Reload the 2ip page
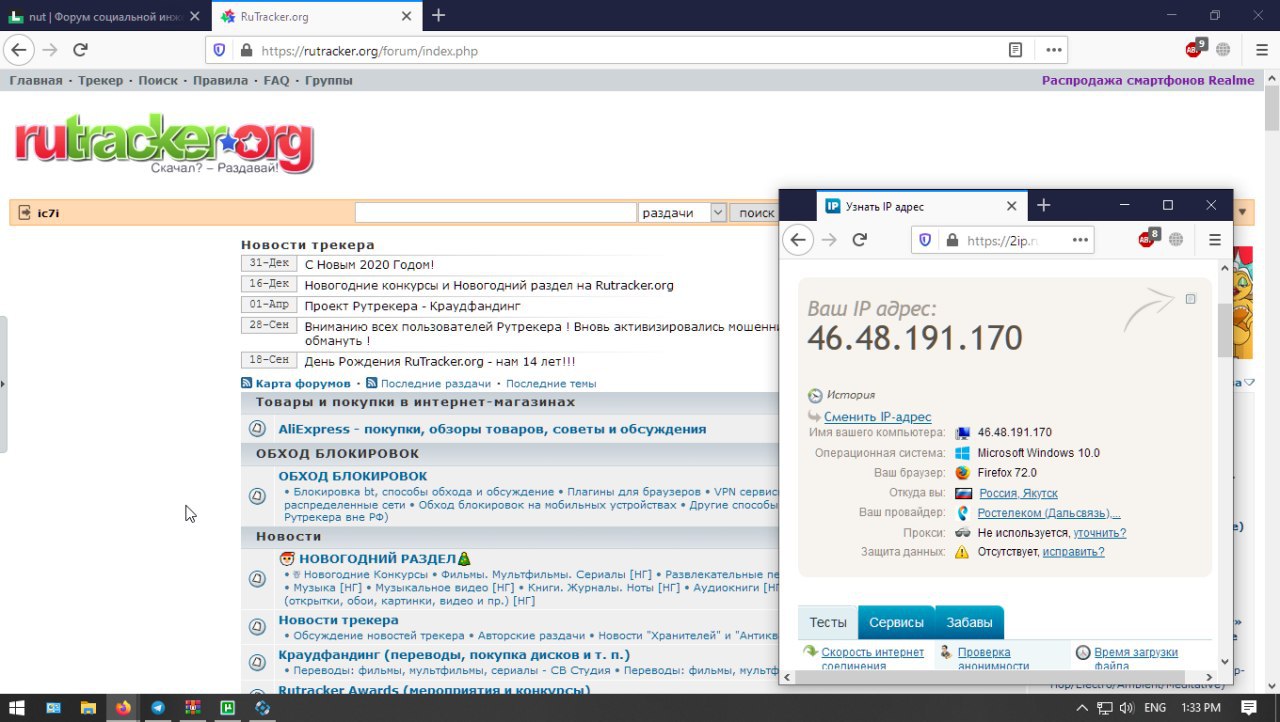1280x722 pixels. click(859, 240)
